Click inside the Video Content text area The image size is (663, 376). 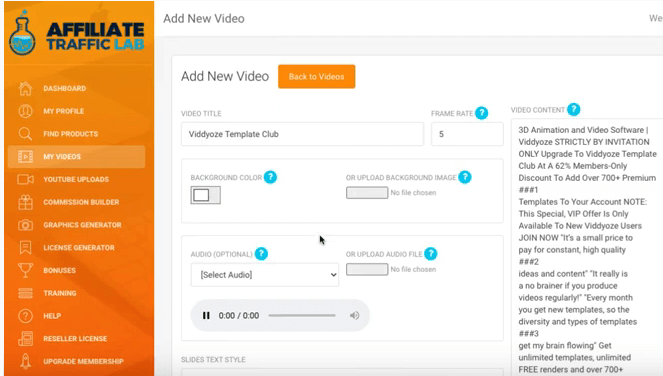(587, 247)
